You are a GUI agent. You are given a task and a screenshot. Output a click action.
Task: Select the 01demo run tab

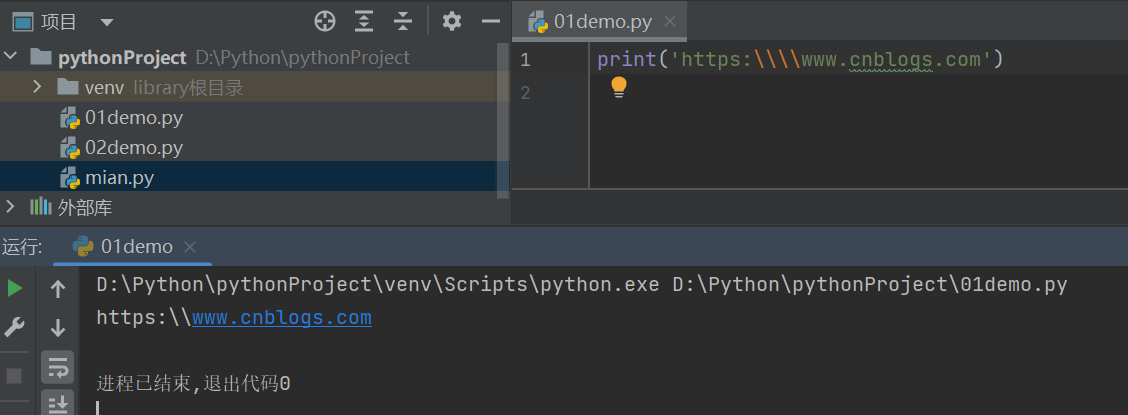tap(136, 246)
